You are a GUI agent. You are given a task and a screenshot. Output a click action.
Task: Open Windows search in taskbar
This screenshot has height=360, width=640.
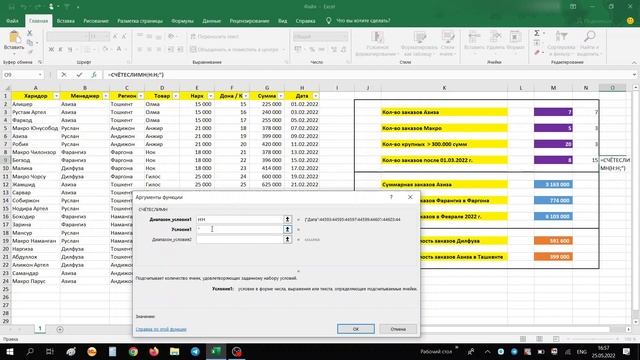point(30,351)
